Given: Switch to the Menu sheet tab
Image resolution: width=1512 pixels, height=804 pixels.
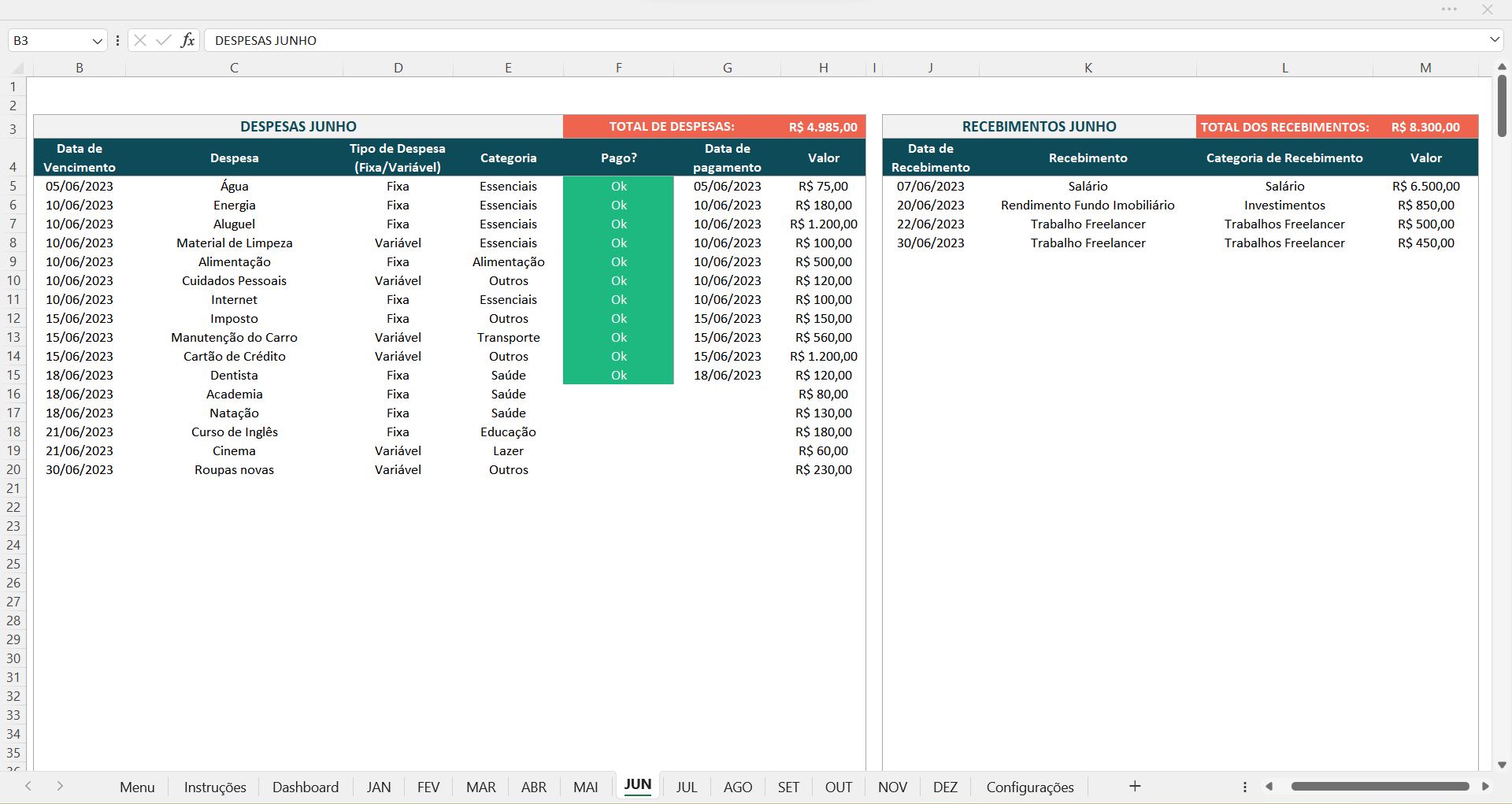Looking at the screenshot, I should tap(137, 787).
